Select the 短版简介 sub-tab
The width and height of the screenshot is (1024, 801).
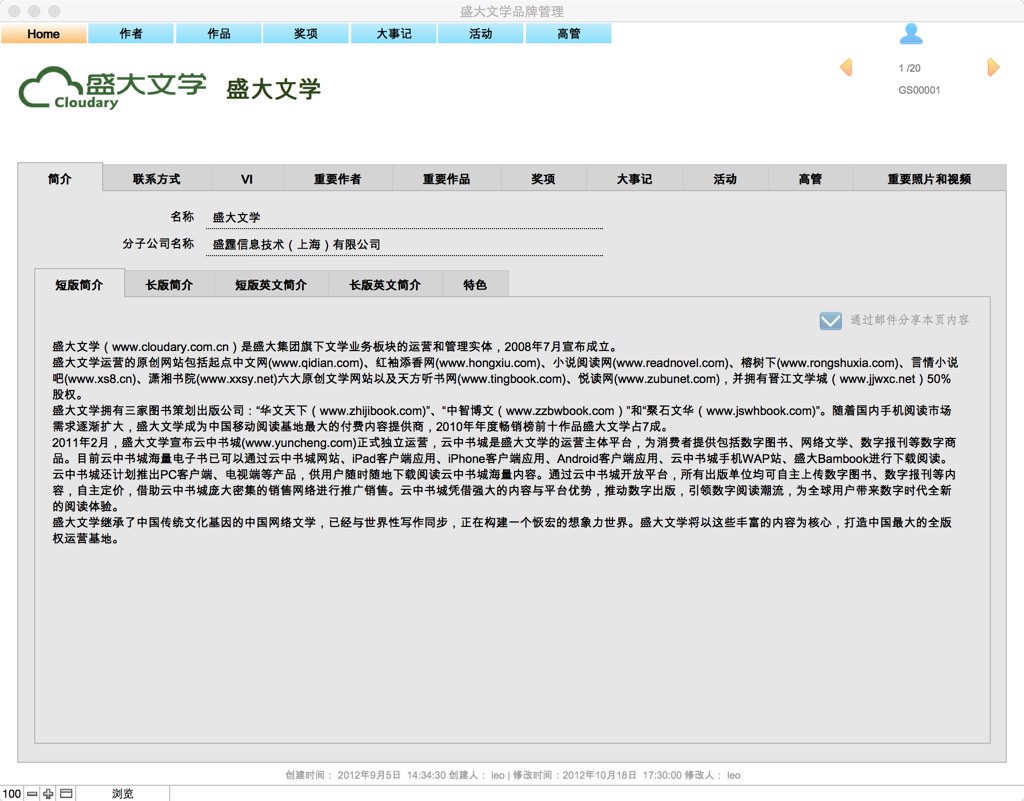(x=80, y=285)
